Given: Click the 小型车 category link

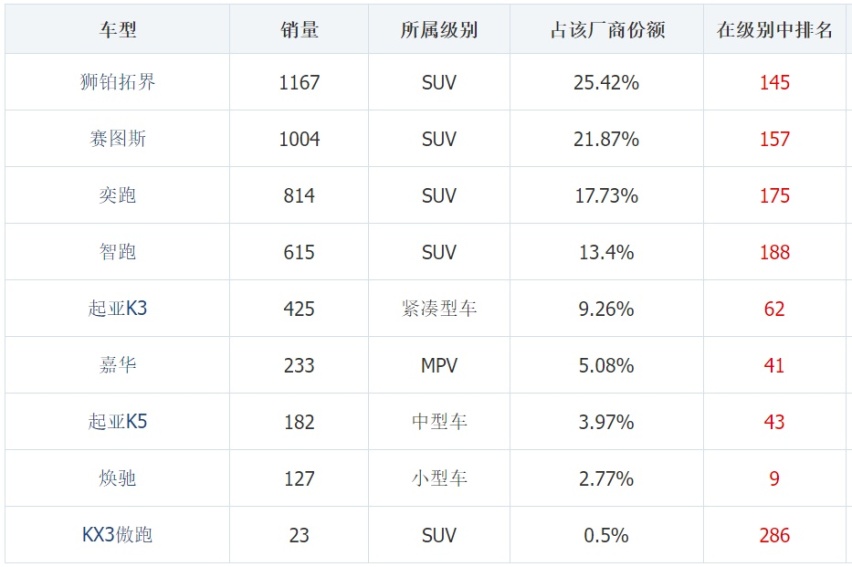Looking at the screenshot, I should pos(439,478).
